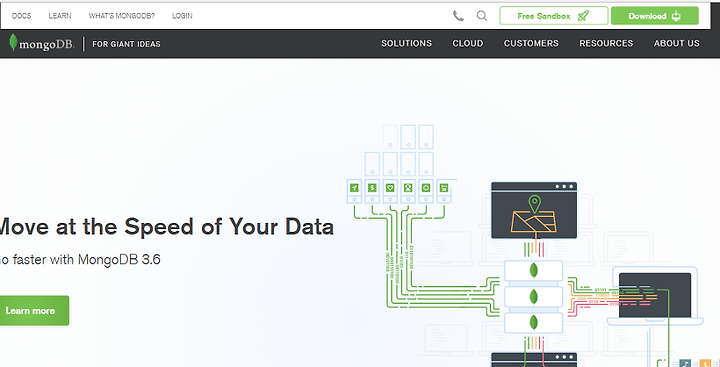This screenshot has height=367, width=720.
Task: Click the MongoDB 3.6 subtitle text
Action: click(x=80, y=260)
